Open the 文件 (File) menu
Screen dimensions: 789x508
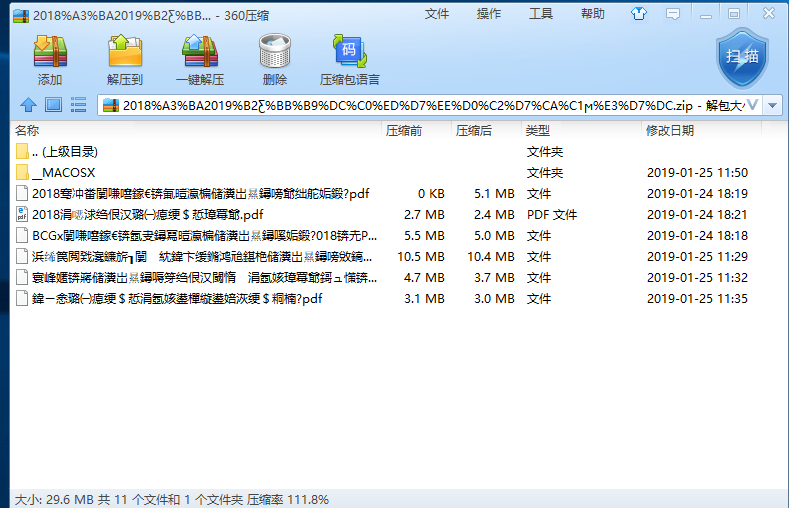[436, 14]
